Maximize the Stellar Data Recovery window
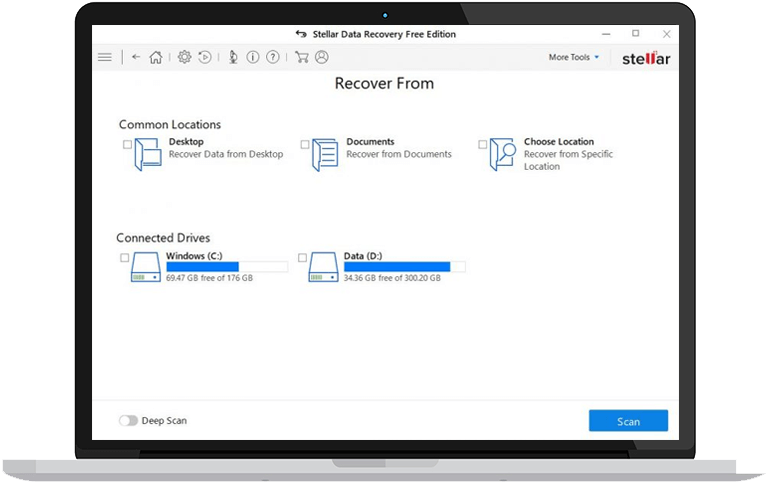Viewport: 772px width, 488px height. 636,33
